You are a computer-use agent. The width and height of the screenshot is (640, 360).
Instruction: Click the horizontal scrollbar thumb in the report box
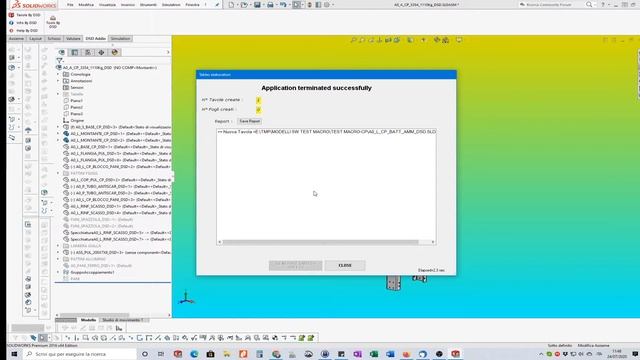(320, 242)
